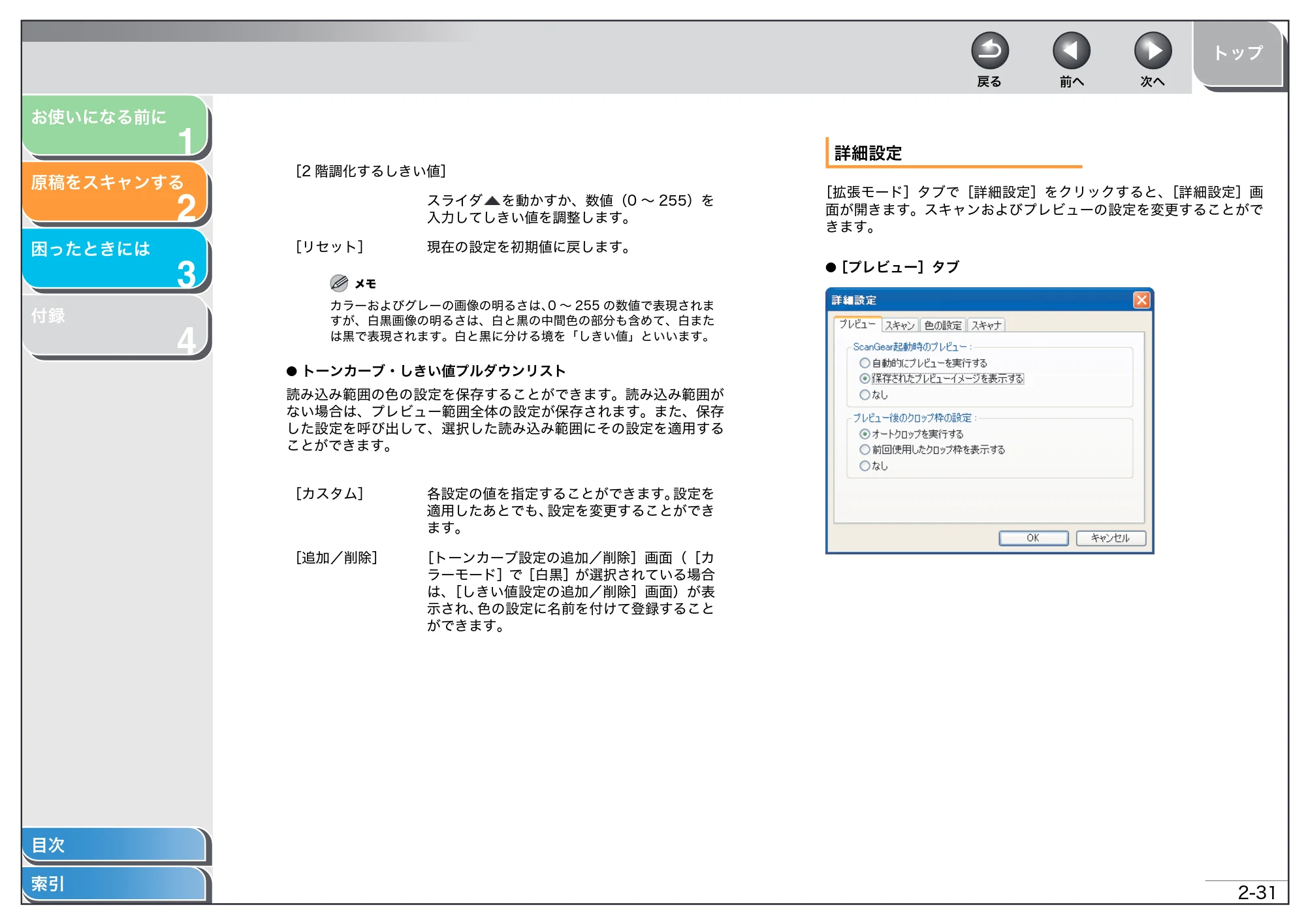Switch to the 色の設定 tab
The image size is (1306, 924).
point(943,325)
